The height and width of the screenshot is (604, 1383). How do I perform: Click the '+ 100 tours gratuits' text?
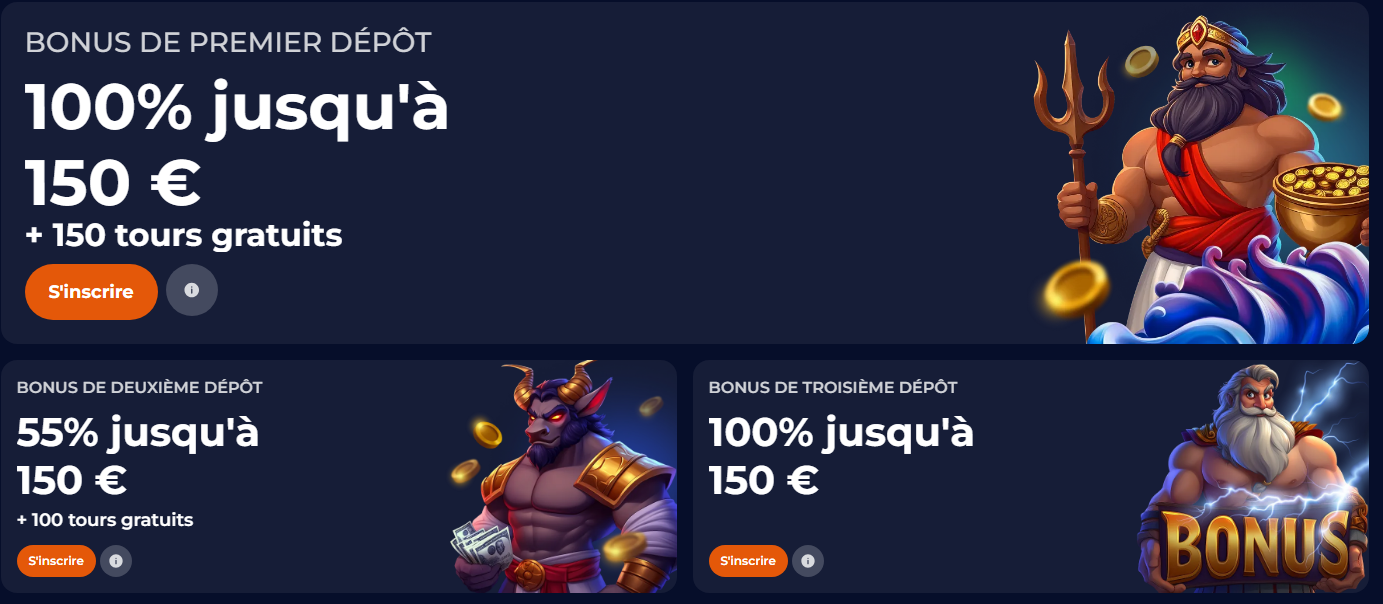[105, 520]
